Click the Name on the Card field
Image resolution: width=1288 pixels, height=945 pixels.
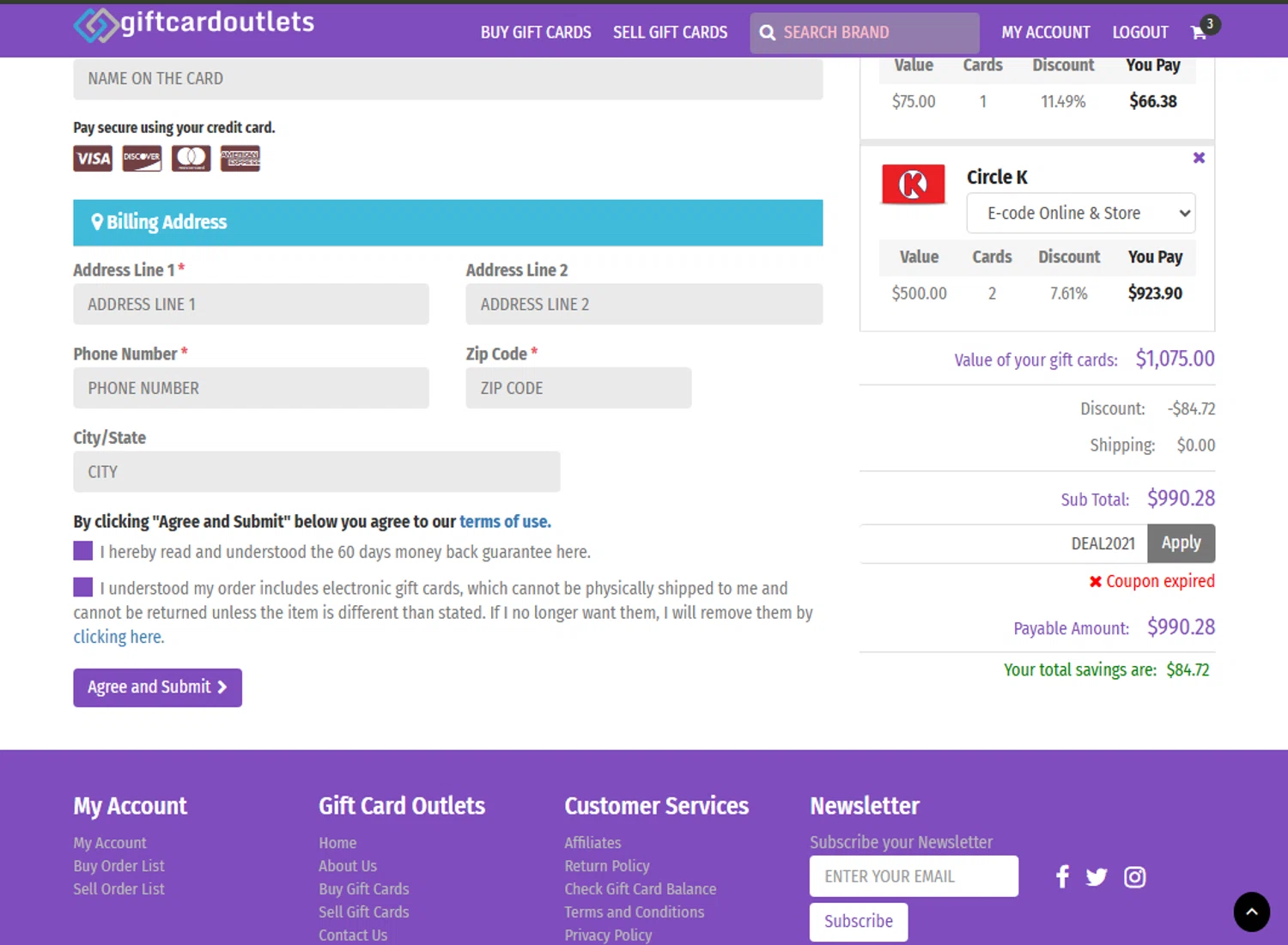(447, 79)
